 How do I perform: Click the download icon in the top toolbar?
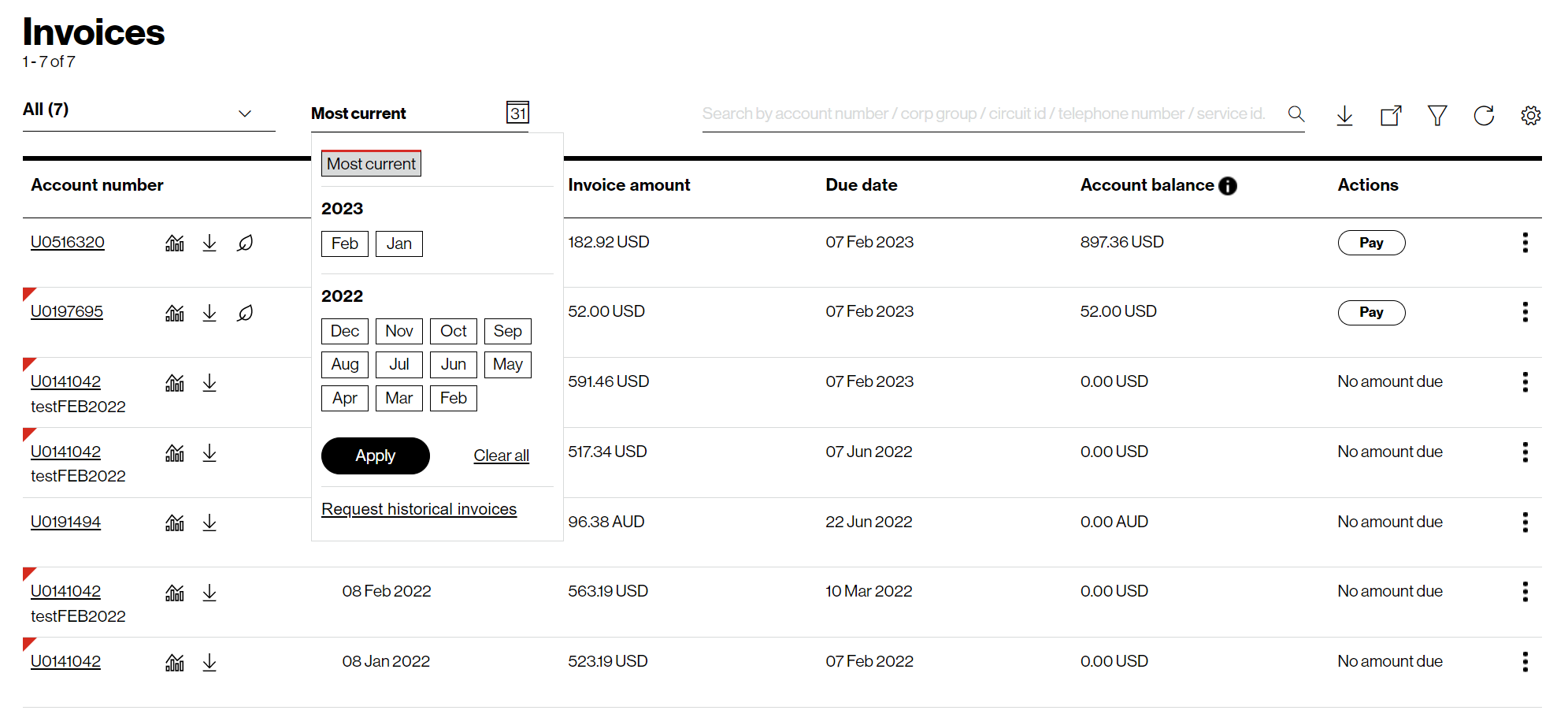[1344, 116]
